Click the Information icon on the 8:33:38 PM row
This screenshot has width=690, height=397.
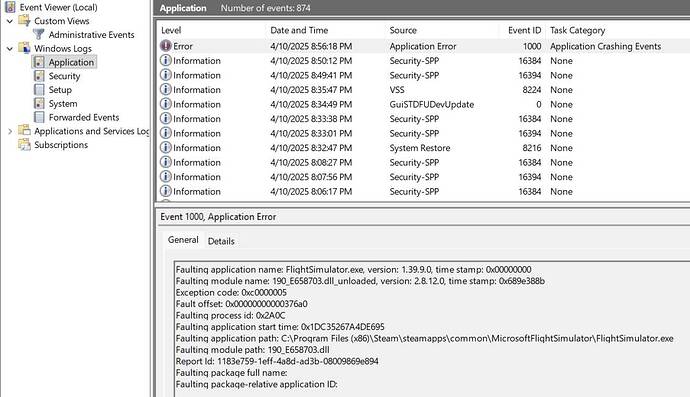point(165,118)
